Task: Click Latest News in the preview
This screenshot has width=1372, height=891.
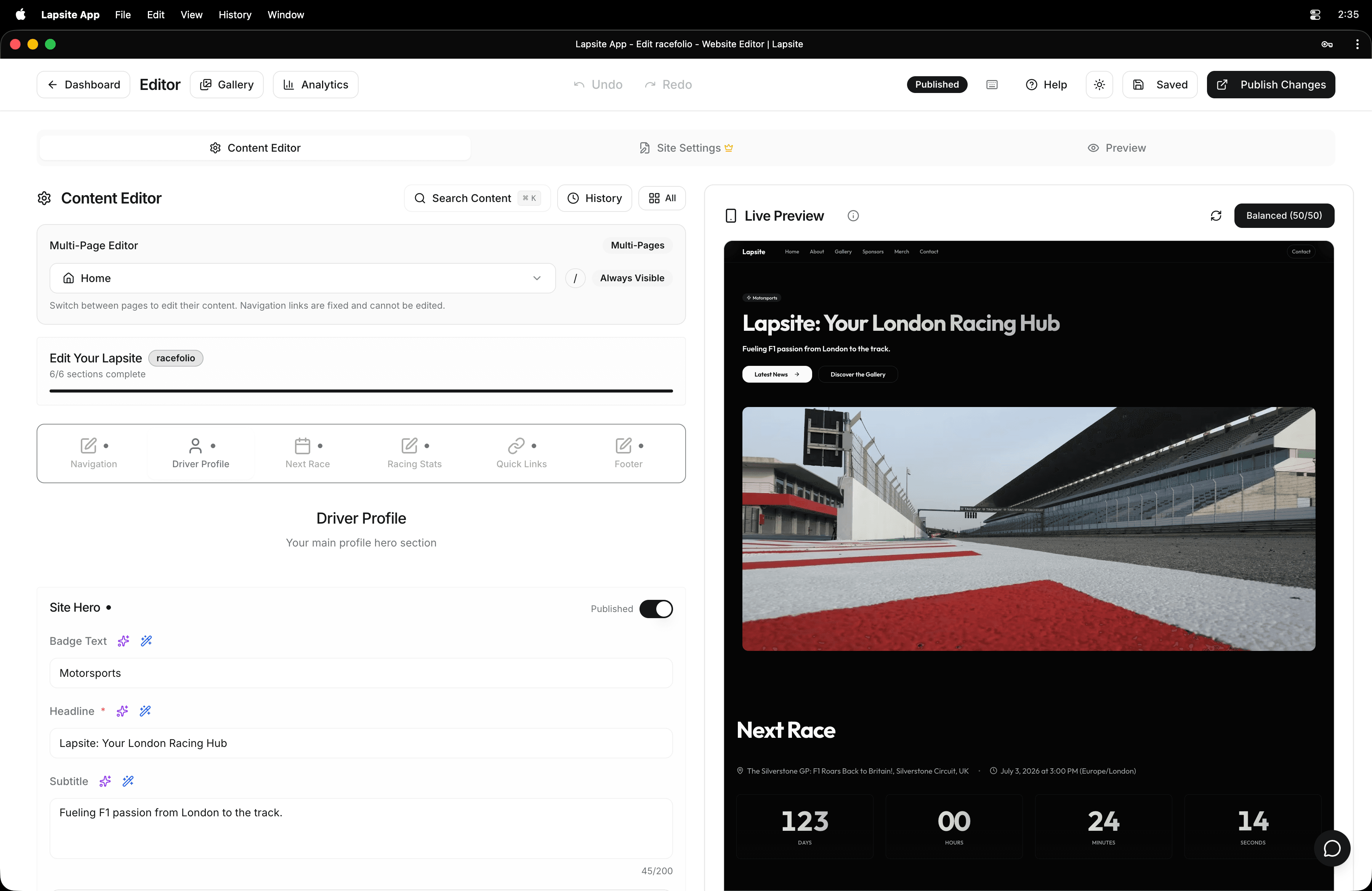Action: point(776,374)
